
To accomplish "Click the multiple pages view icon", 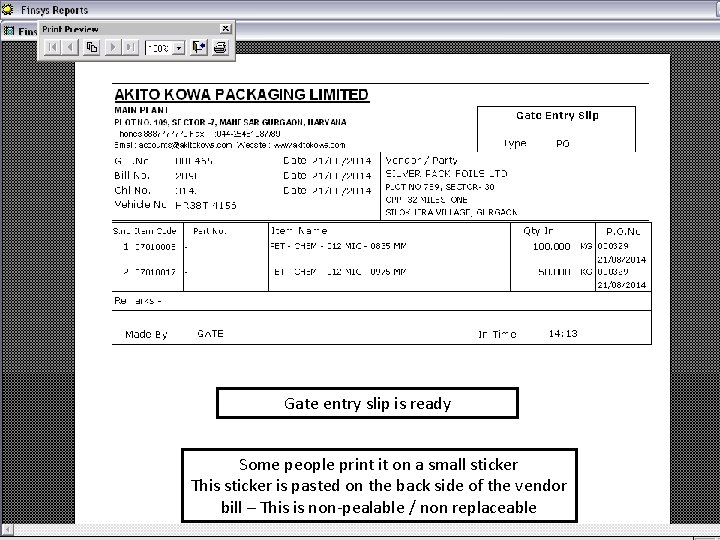I will coord(92,47).
